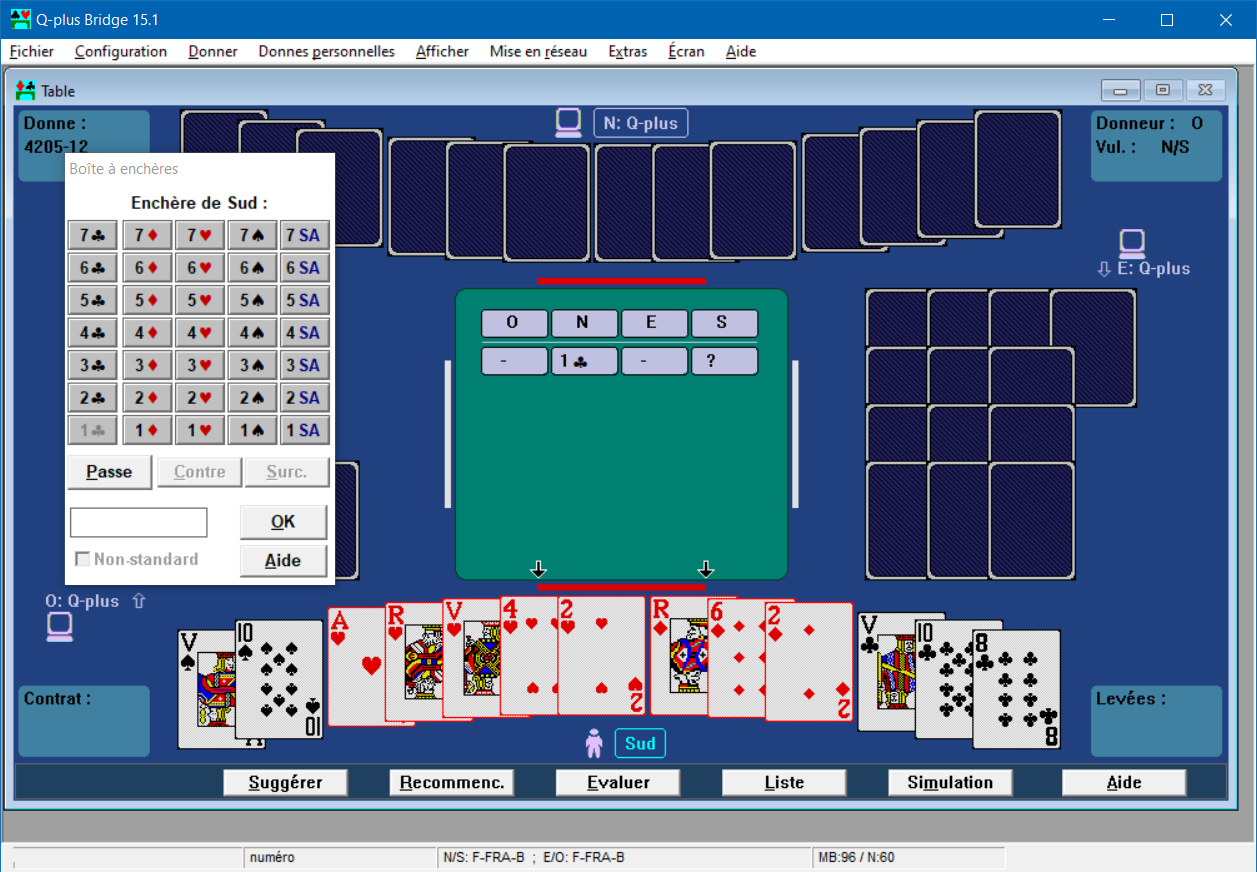
Task: Bid 7 clubs in bidding box
Action: 93,235
